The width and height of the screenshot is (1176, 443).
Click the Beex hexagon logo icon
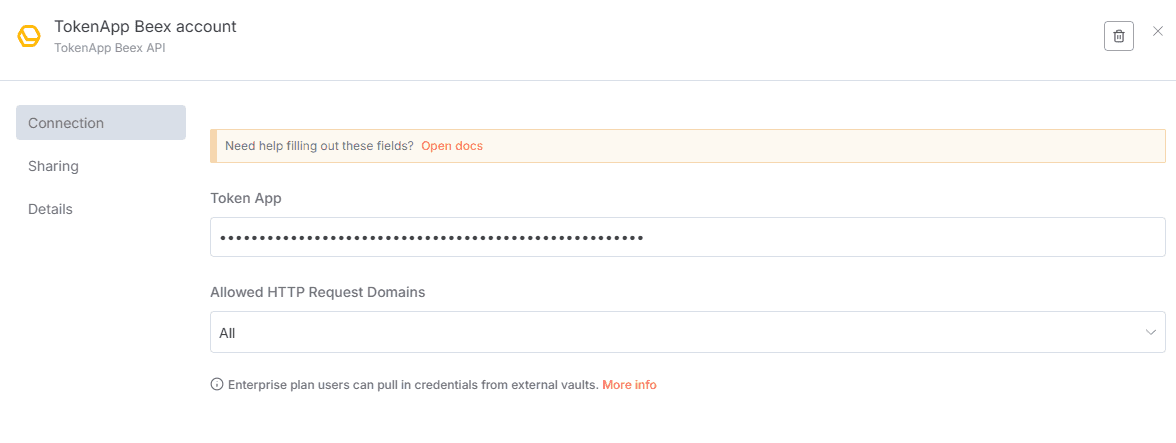pos(29,37)
